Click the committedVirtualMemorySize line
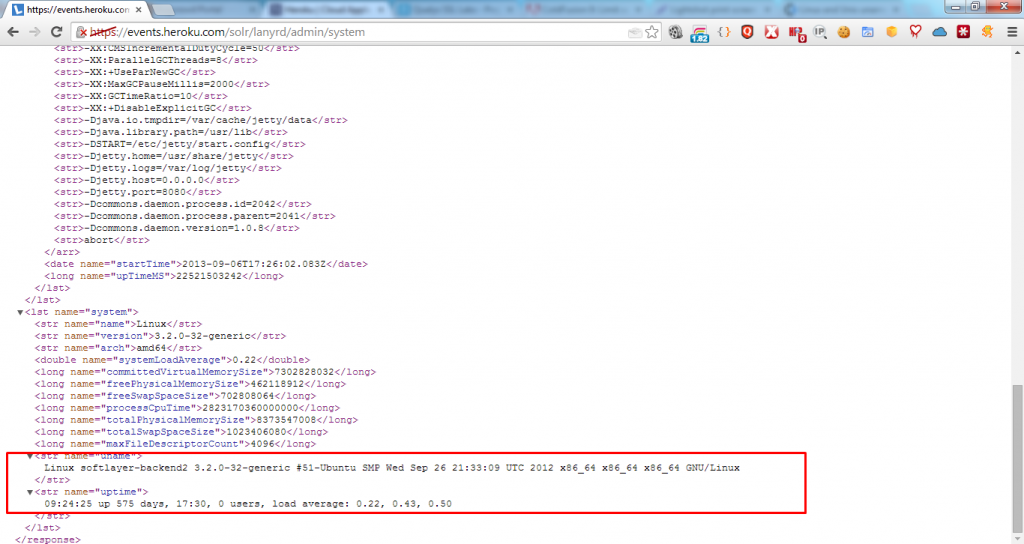This screenshot has height=544, width=1024. tap(205, 372)
